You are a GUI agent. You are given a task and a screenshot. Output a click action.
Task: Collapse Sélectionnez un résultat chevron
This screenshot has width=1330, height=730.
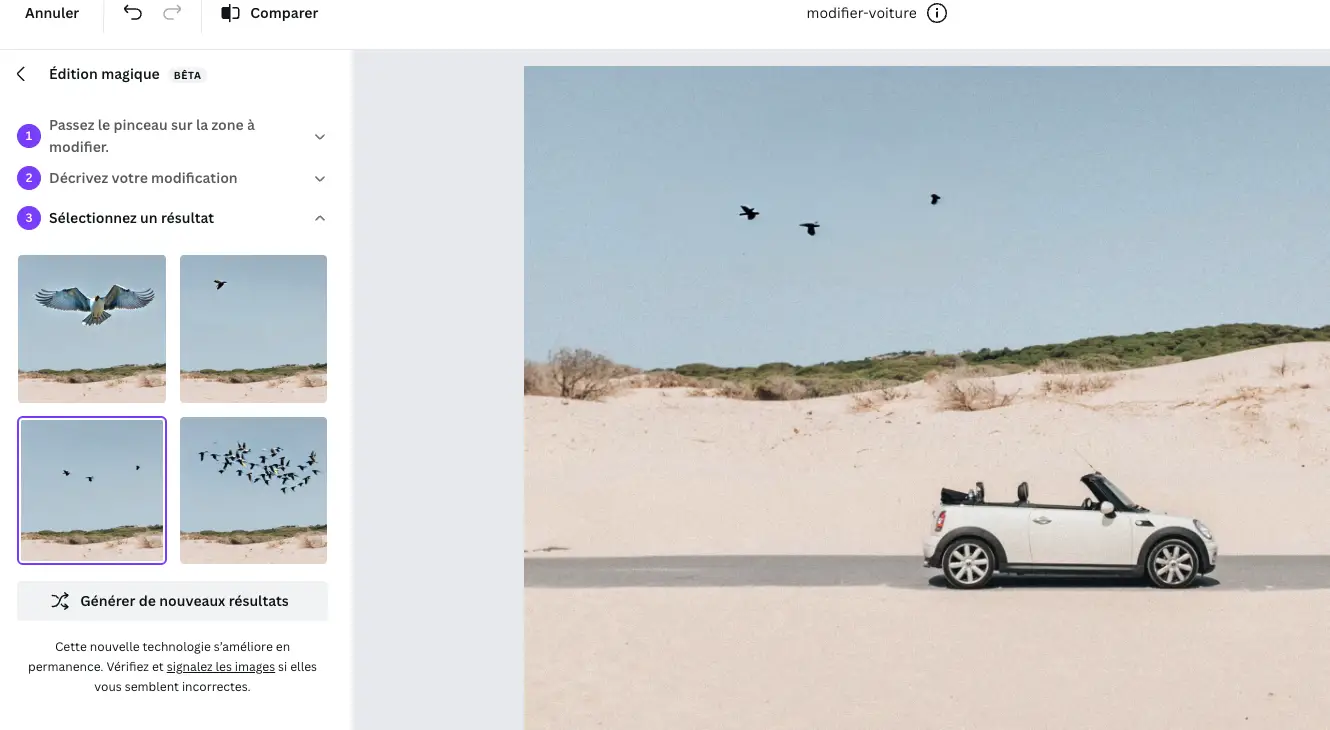coord(320,218)
